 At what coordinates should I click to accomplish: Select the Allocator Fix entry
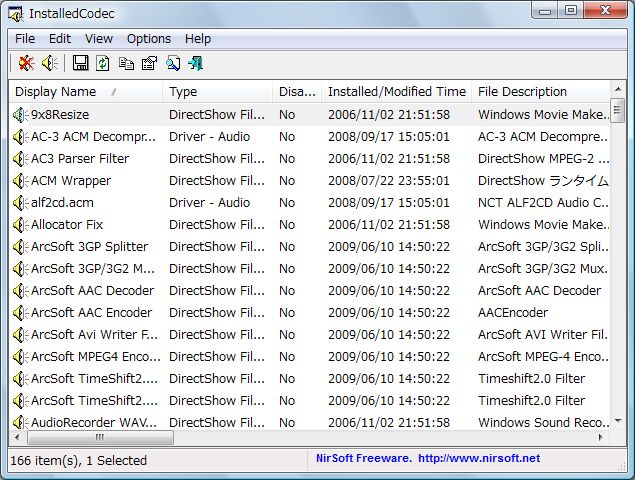(x=67, y=225)
